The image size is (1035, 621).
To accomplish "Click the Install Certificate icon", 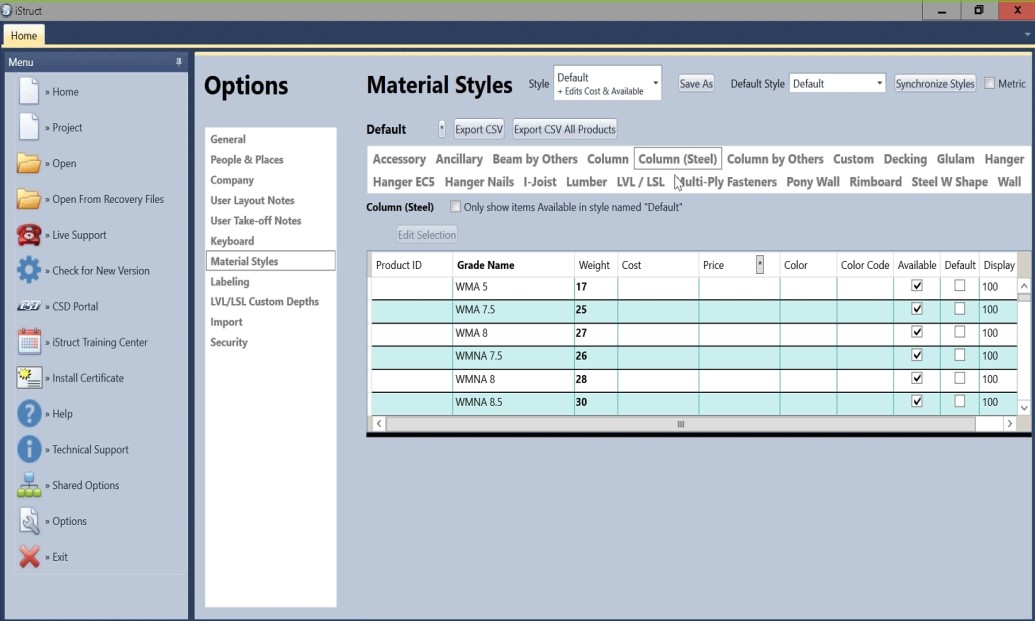I will pos(29,378).
